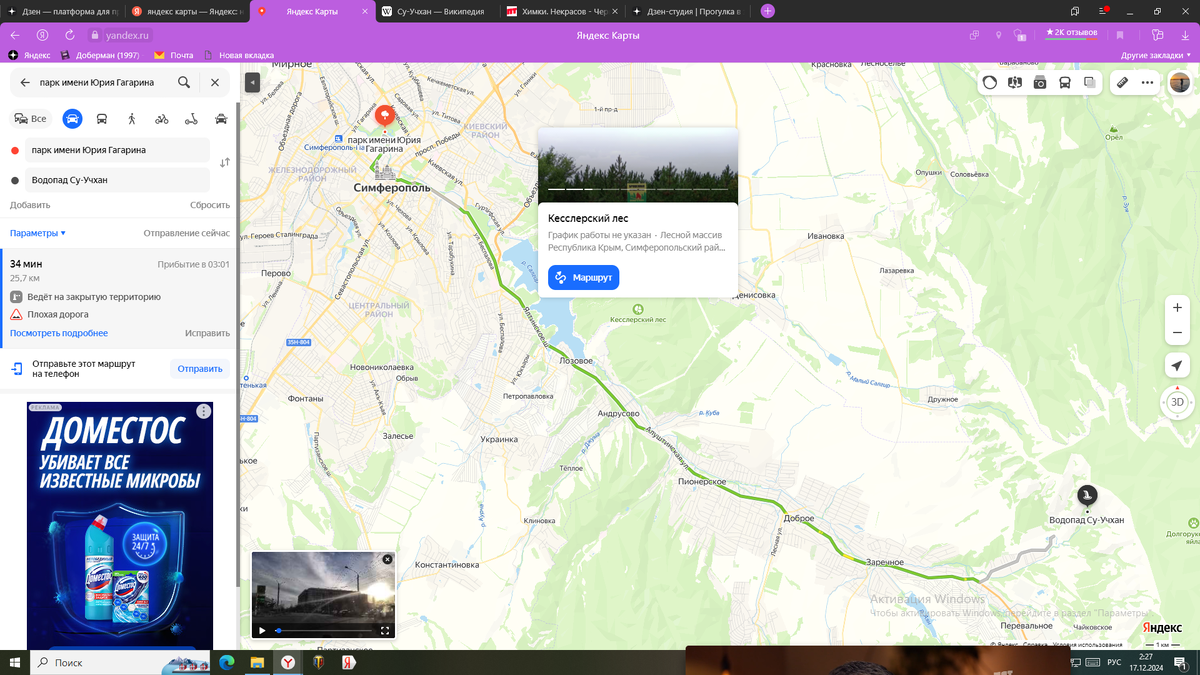Click the '2K отзывов' site rating
Viewport: 1200px width, 675px height.
tap(1072, 33)
